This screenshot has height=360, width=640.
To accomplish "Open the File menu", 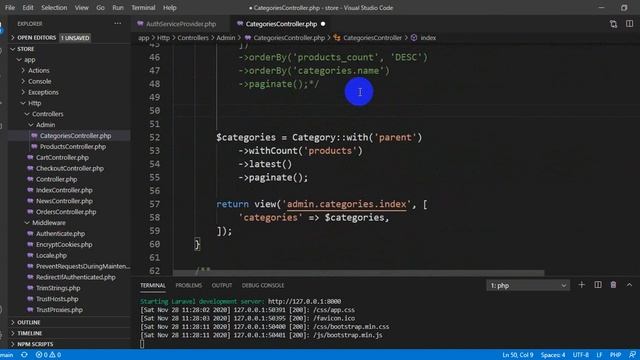I will coord(10,8).
